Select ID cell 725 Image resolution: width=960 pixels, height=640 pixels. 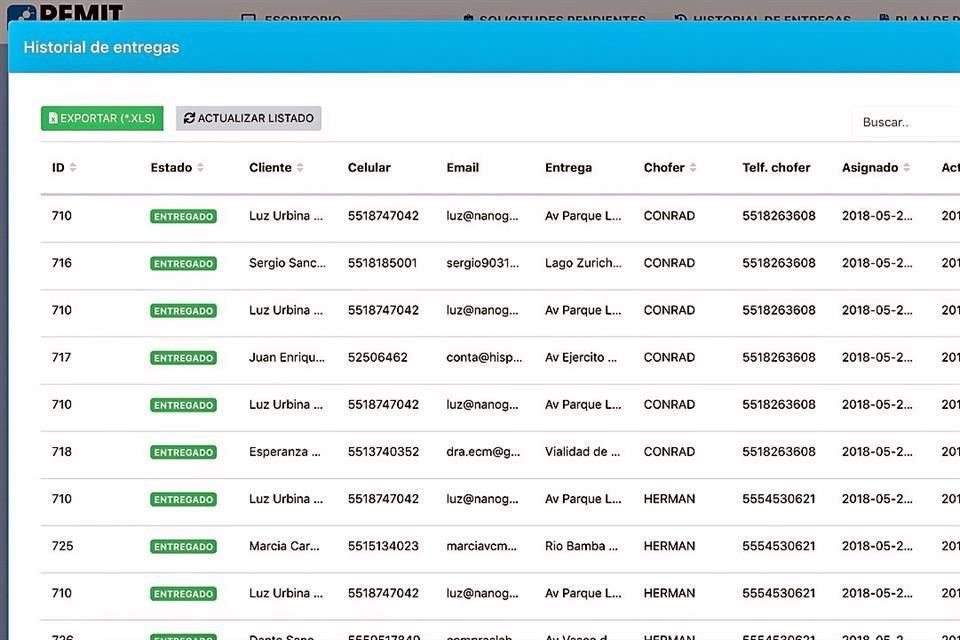[x=62, y=546]
